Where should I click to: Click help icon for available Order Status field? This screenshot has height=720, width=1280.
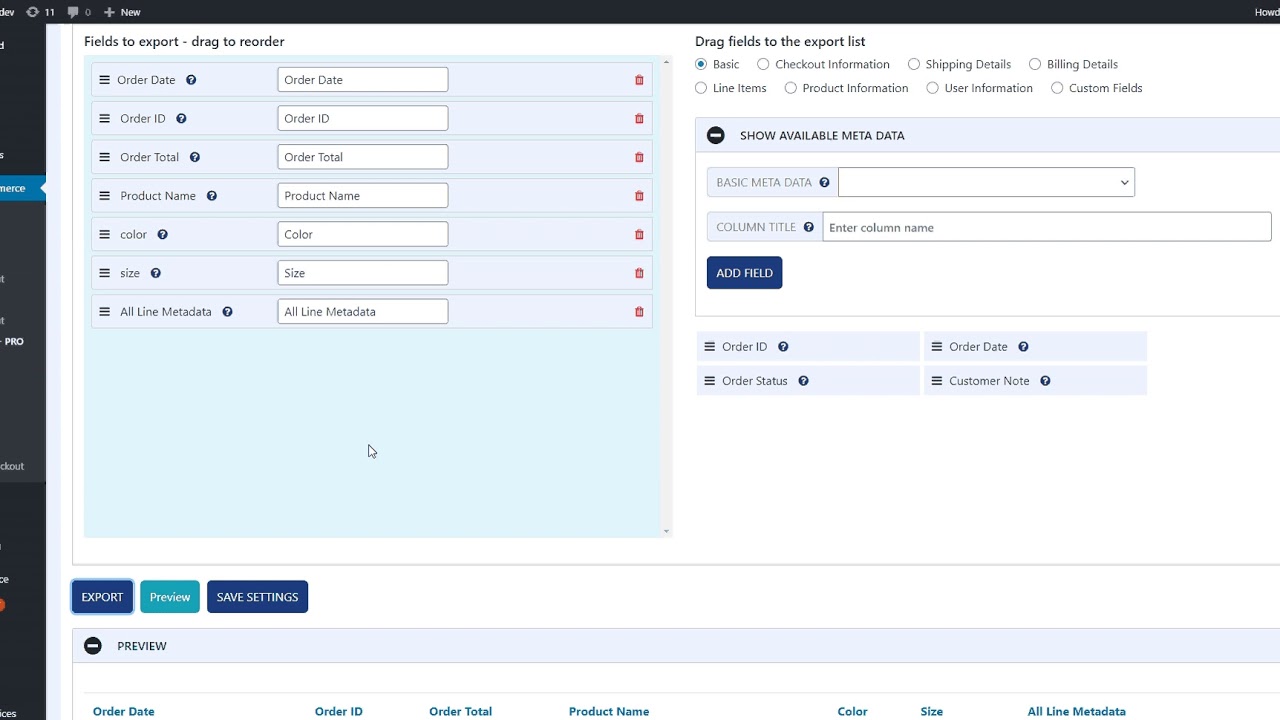804,381
